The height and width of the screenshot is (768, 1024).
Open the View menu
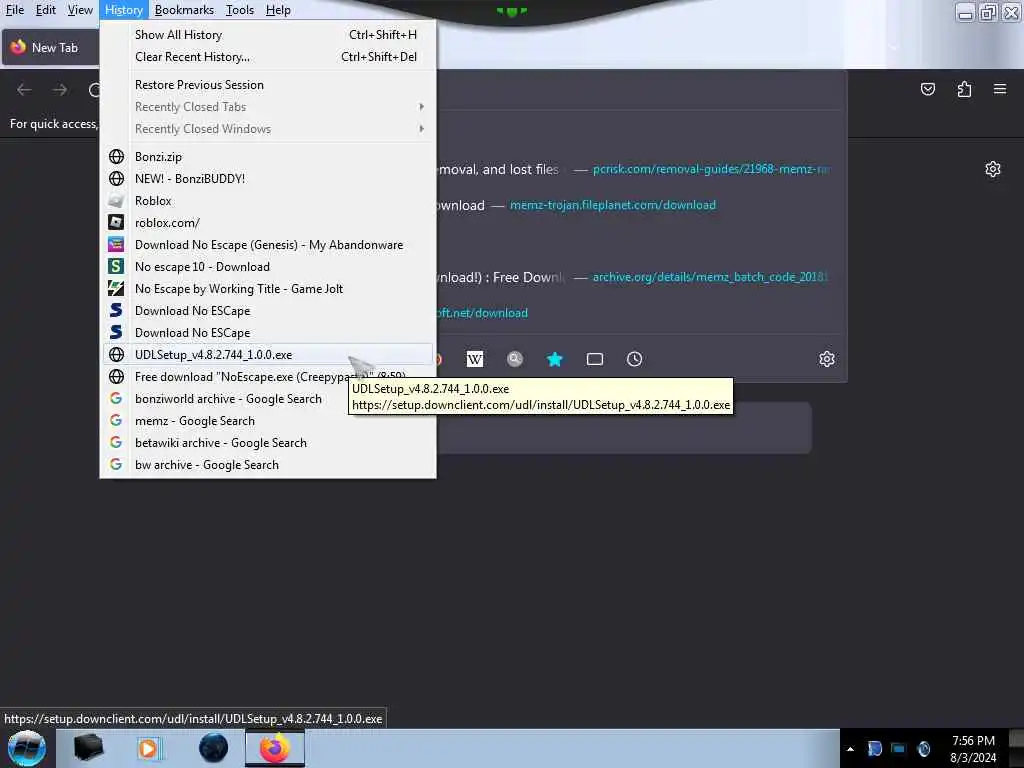tap(80, 10)
